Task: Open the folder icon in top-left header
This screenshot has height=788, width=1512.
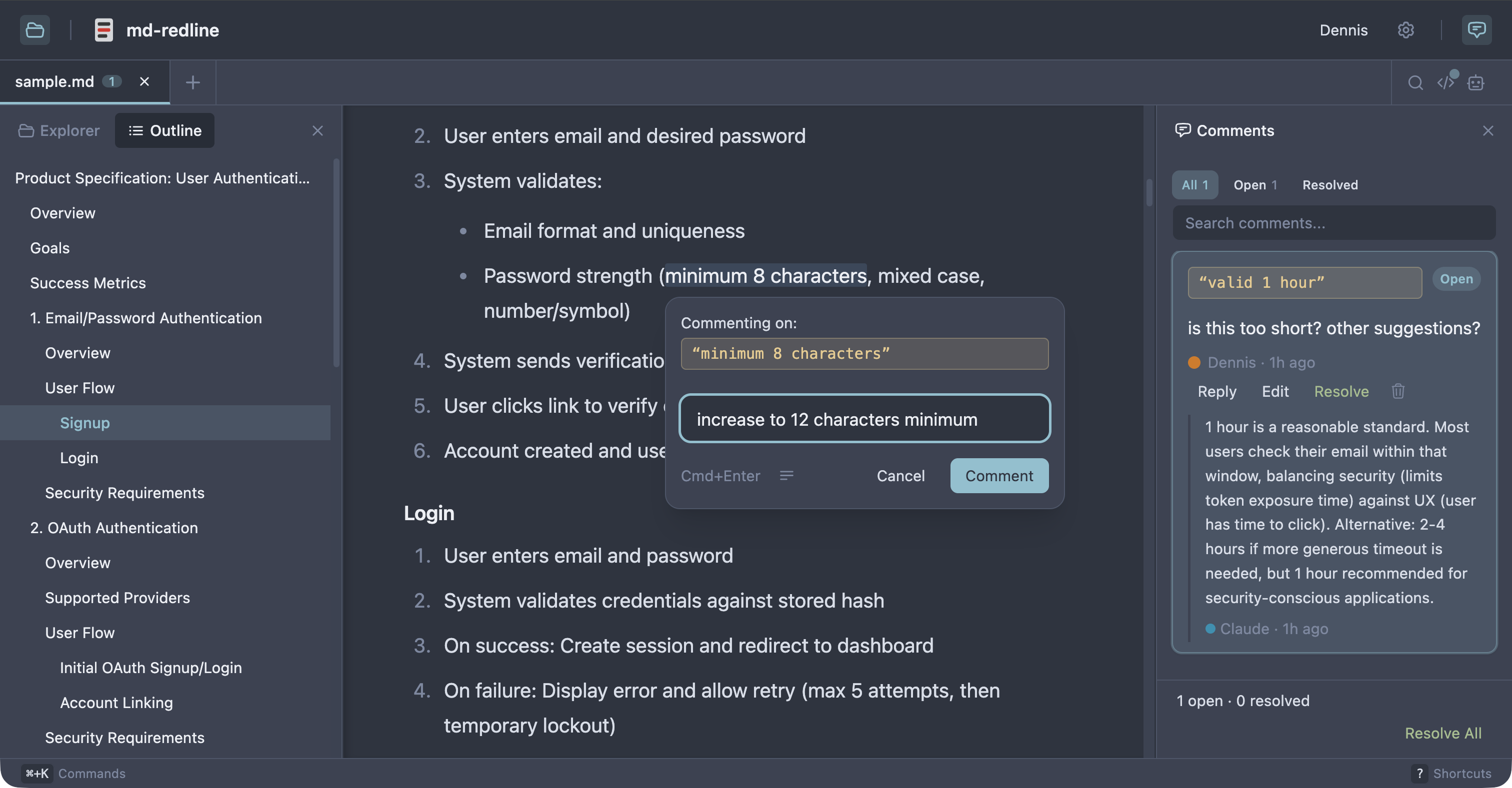Action: pos(34,30)
